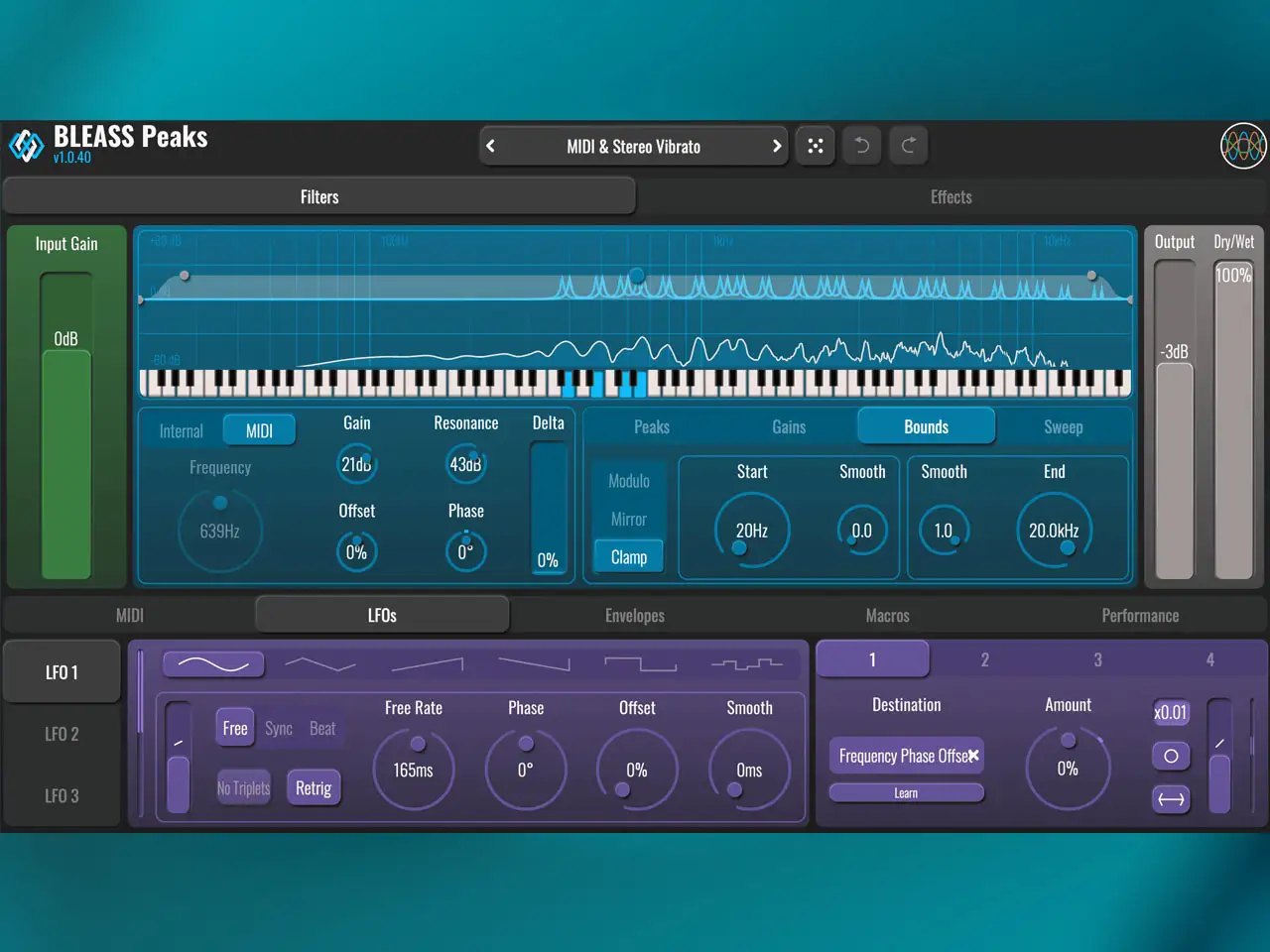Switch to the Effects tab

[x=952, y=196]
